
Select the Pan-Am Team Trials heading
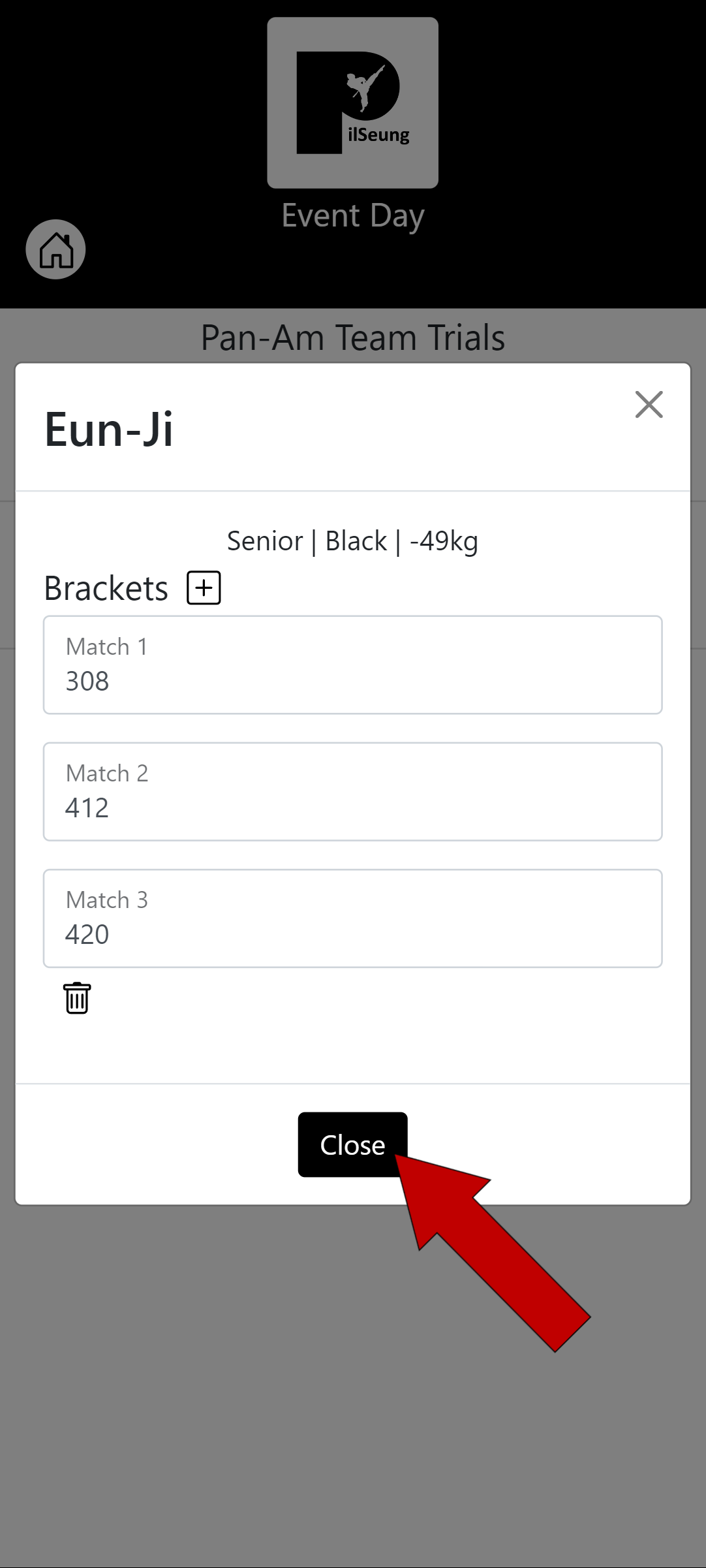(x=352, y=337)
